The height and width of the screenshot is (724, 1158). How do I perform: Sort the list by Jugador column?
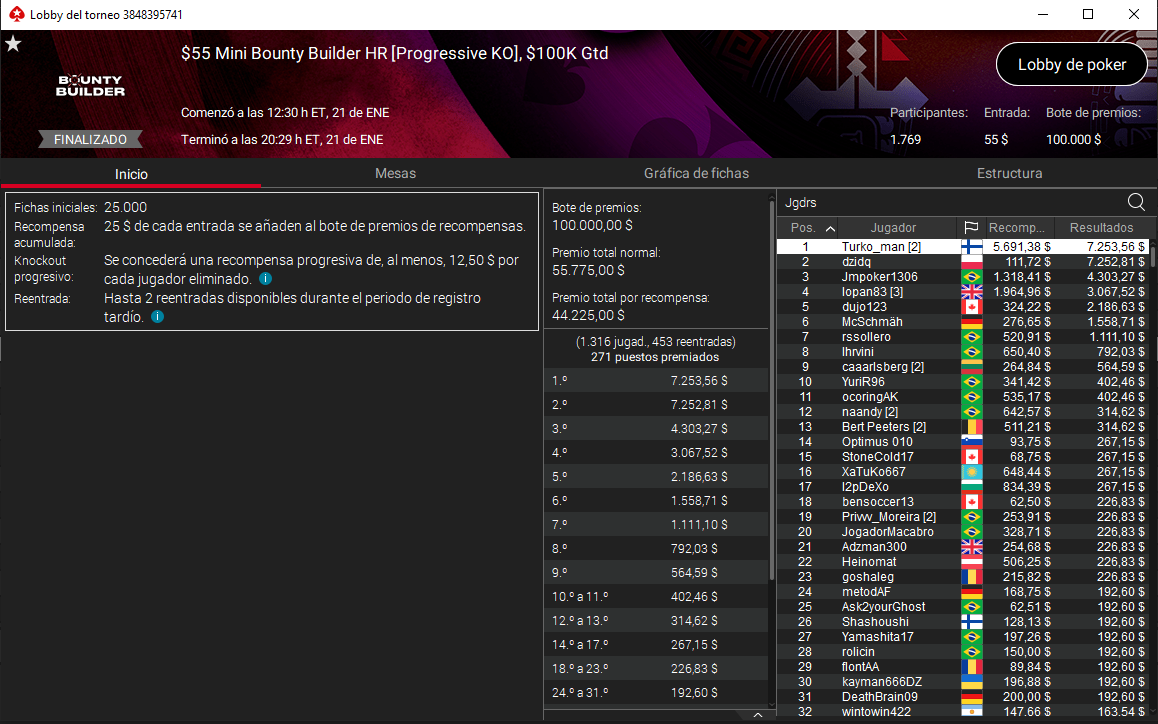point(893,228)
